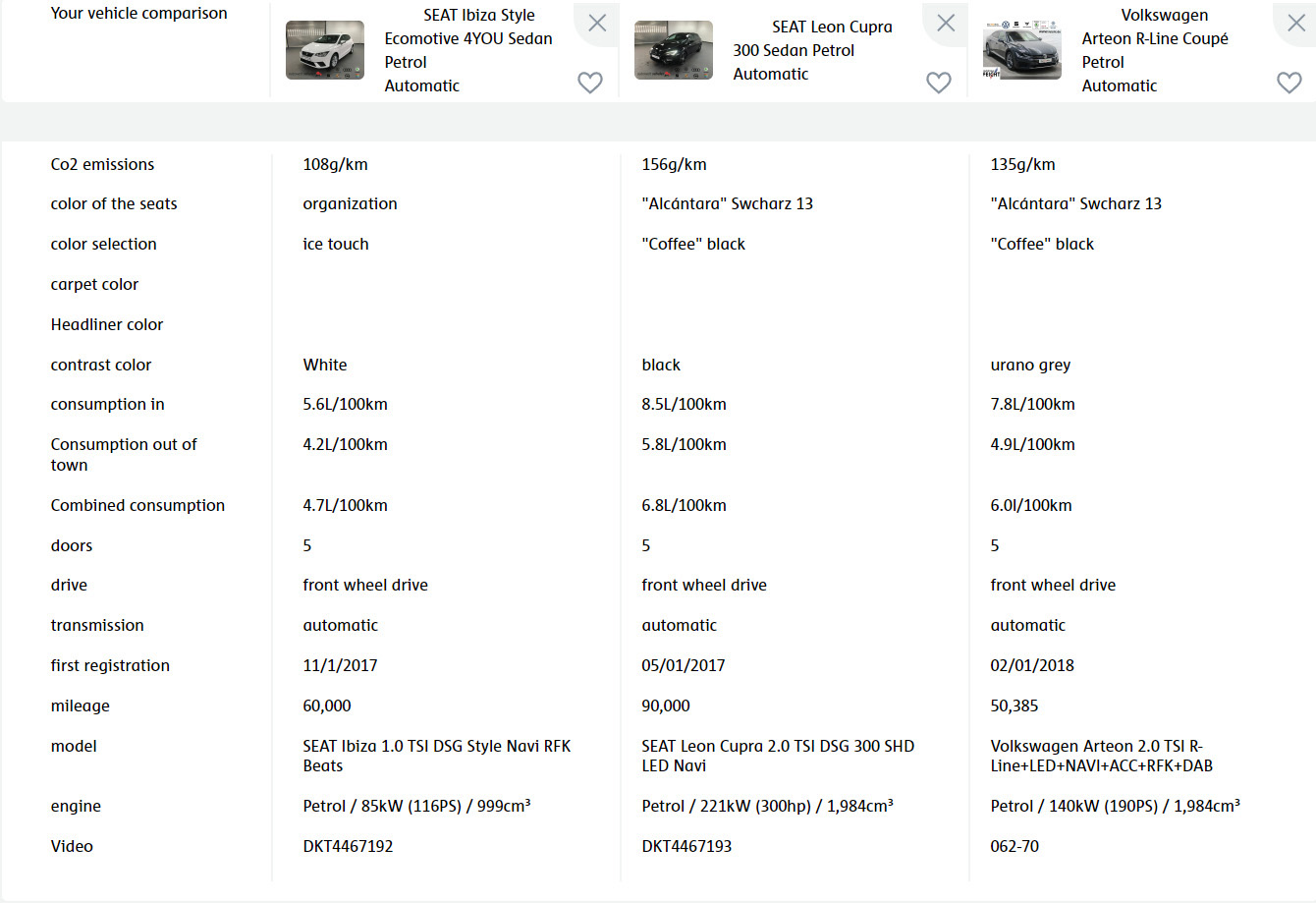Image resolution: width=1316 pixels, height=903 pixels.
Task: Select the 'engine' row label
Action: [x=76, y=807]
